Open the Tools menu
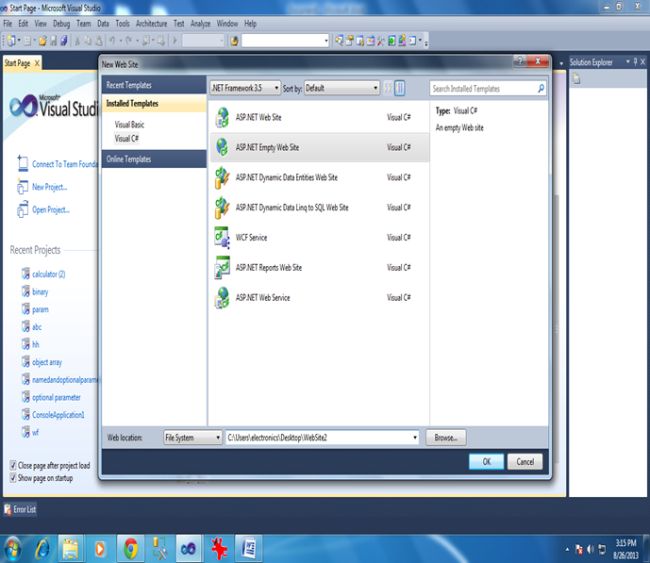Viewport: 650px width, 563px height. coord(123,24)
